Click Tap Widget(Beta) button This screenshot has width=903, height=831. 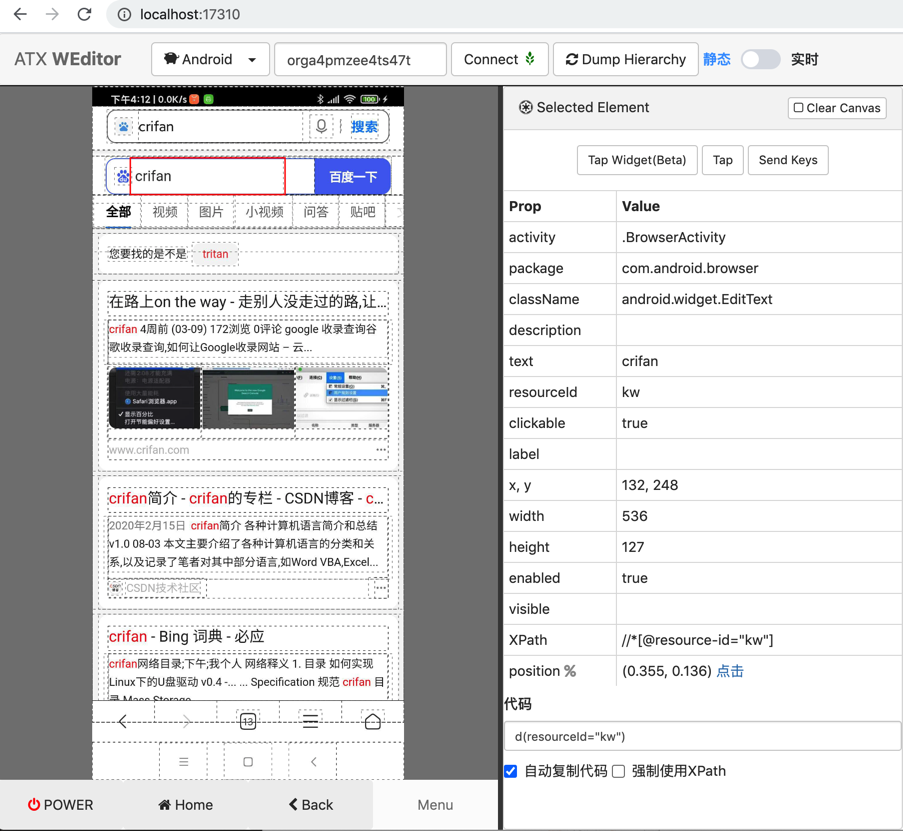point(637,160)
